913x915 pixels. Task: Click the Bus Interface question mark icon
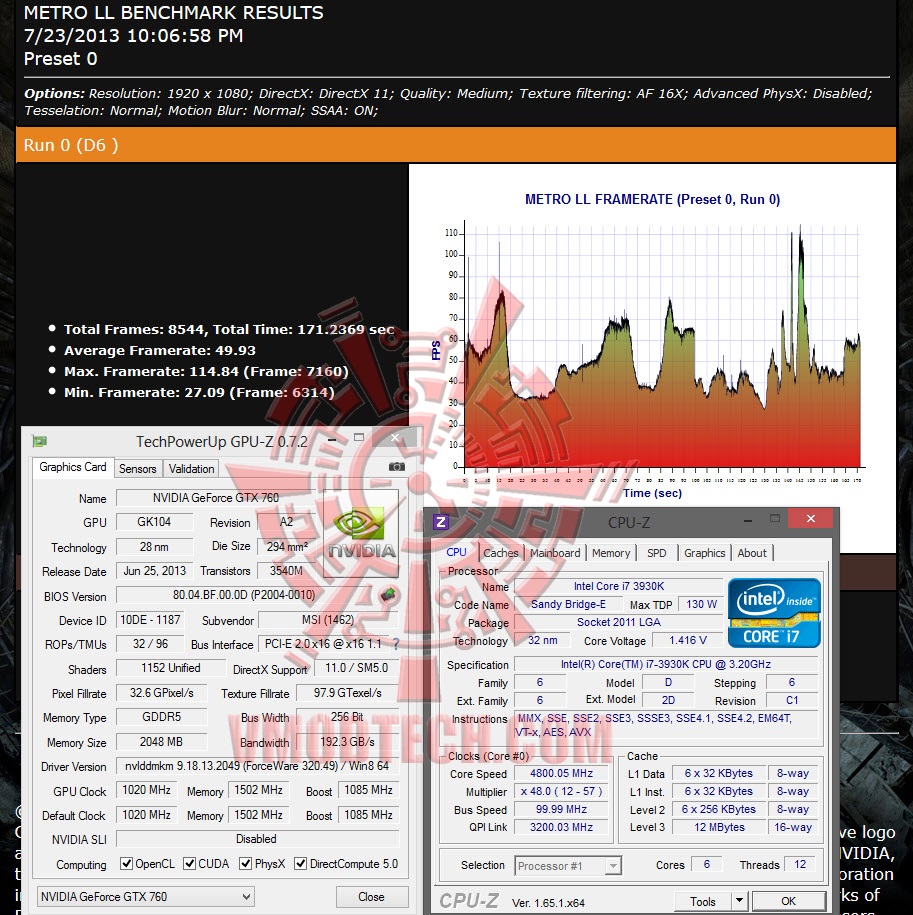396,644
